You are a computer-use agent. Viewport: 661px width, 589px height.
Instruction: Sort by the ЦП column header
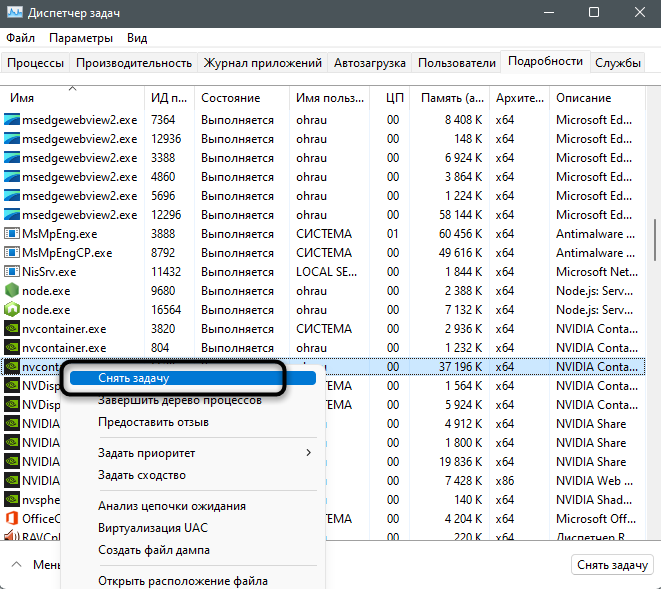390,98
